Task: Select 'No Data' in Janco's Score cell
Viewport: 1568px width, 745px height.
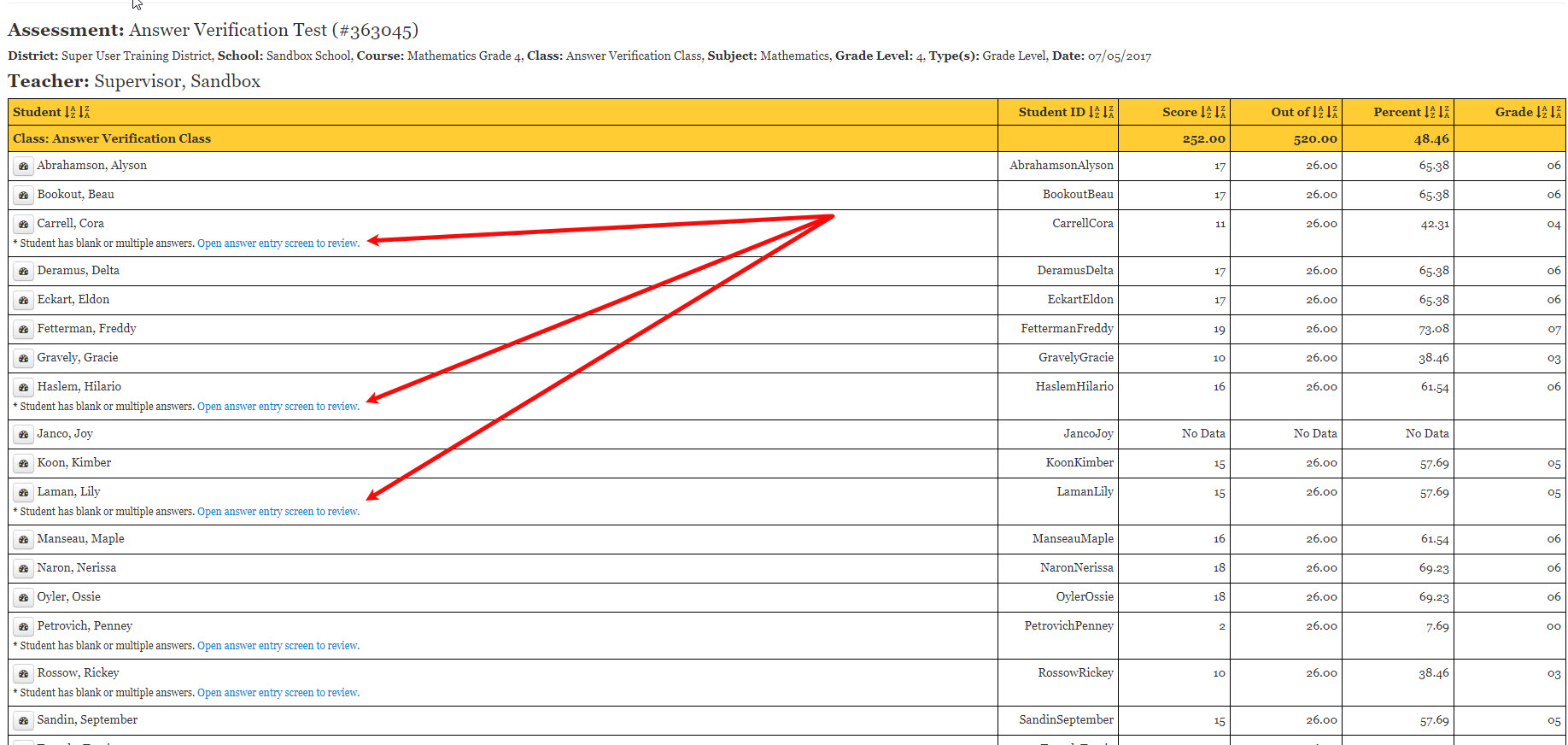Action: click(x=1203, y=433)
